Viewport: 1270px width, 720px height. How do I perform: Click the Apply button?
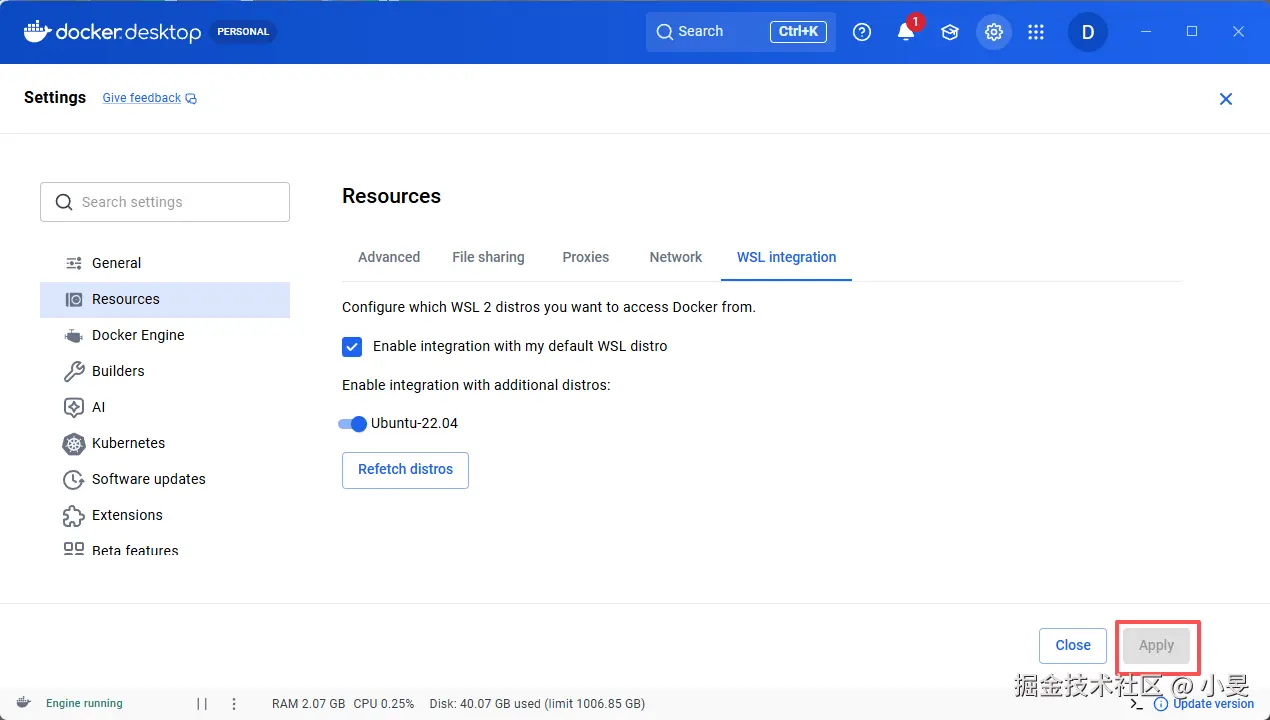[1156, 646]
